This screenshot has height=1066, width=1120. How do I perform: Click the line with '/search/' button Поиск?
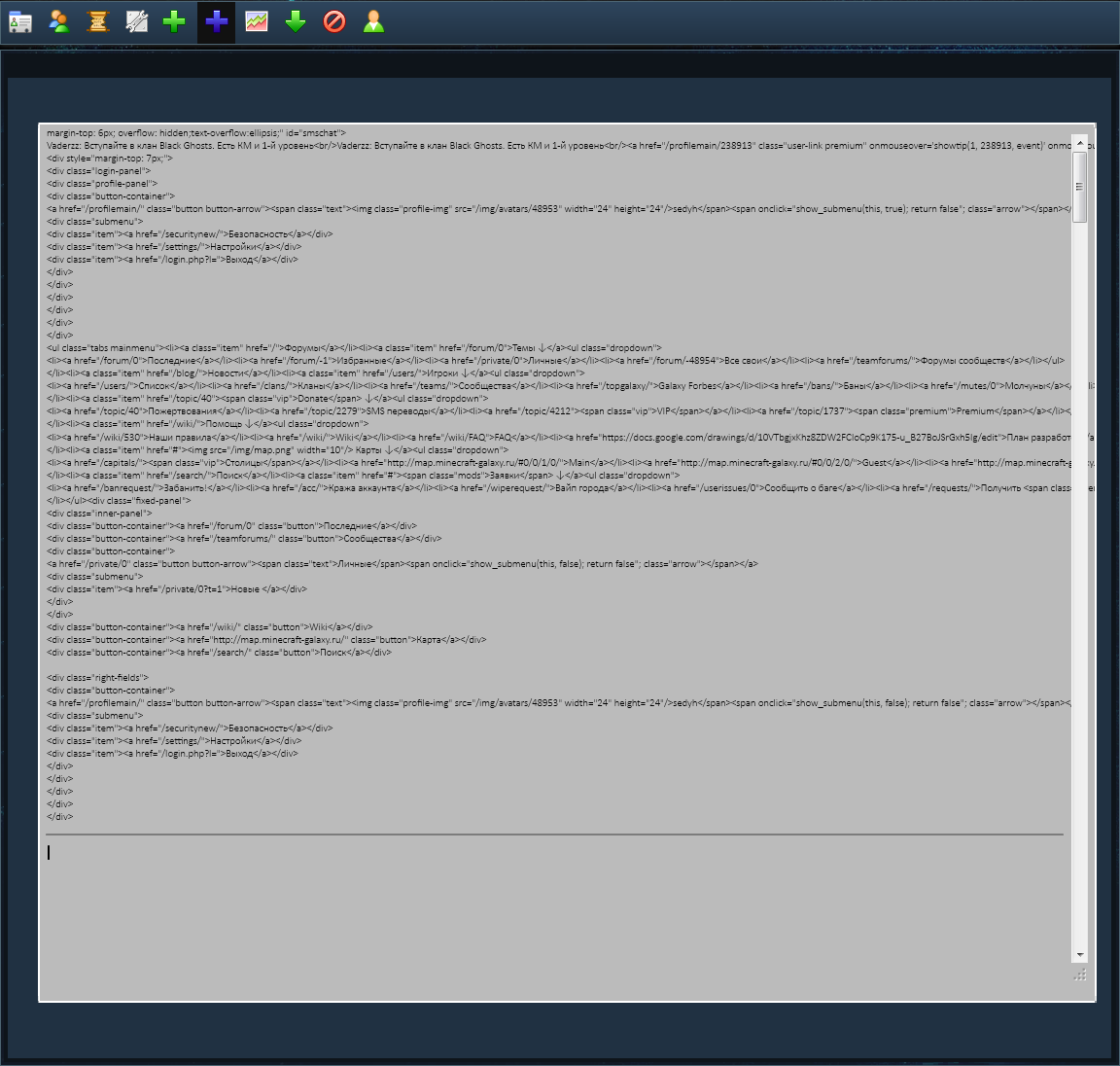click(x=220, y=653)
